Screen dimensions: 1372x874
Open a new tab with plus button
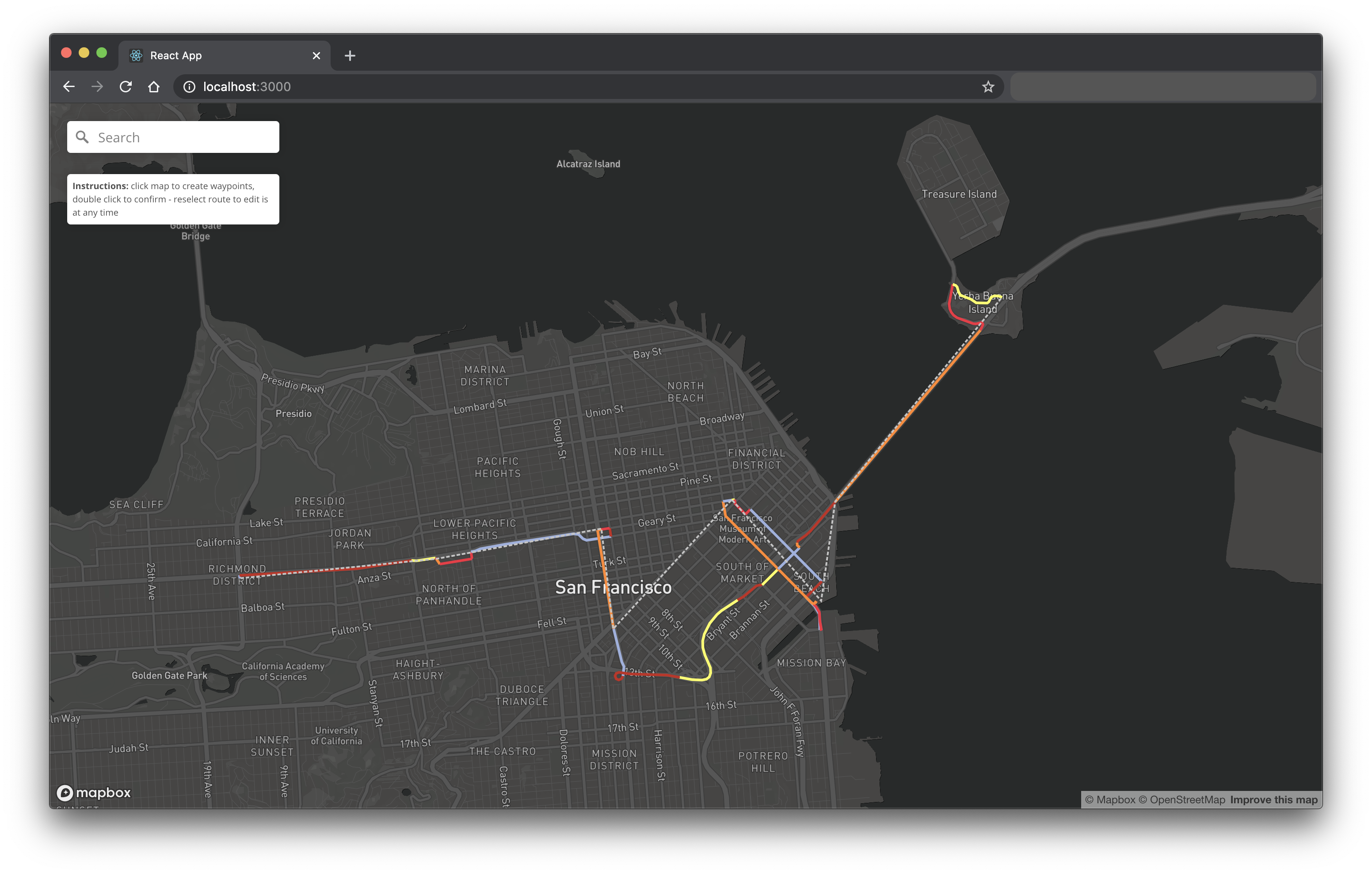tap(350, 55)
